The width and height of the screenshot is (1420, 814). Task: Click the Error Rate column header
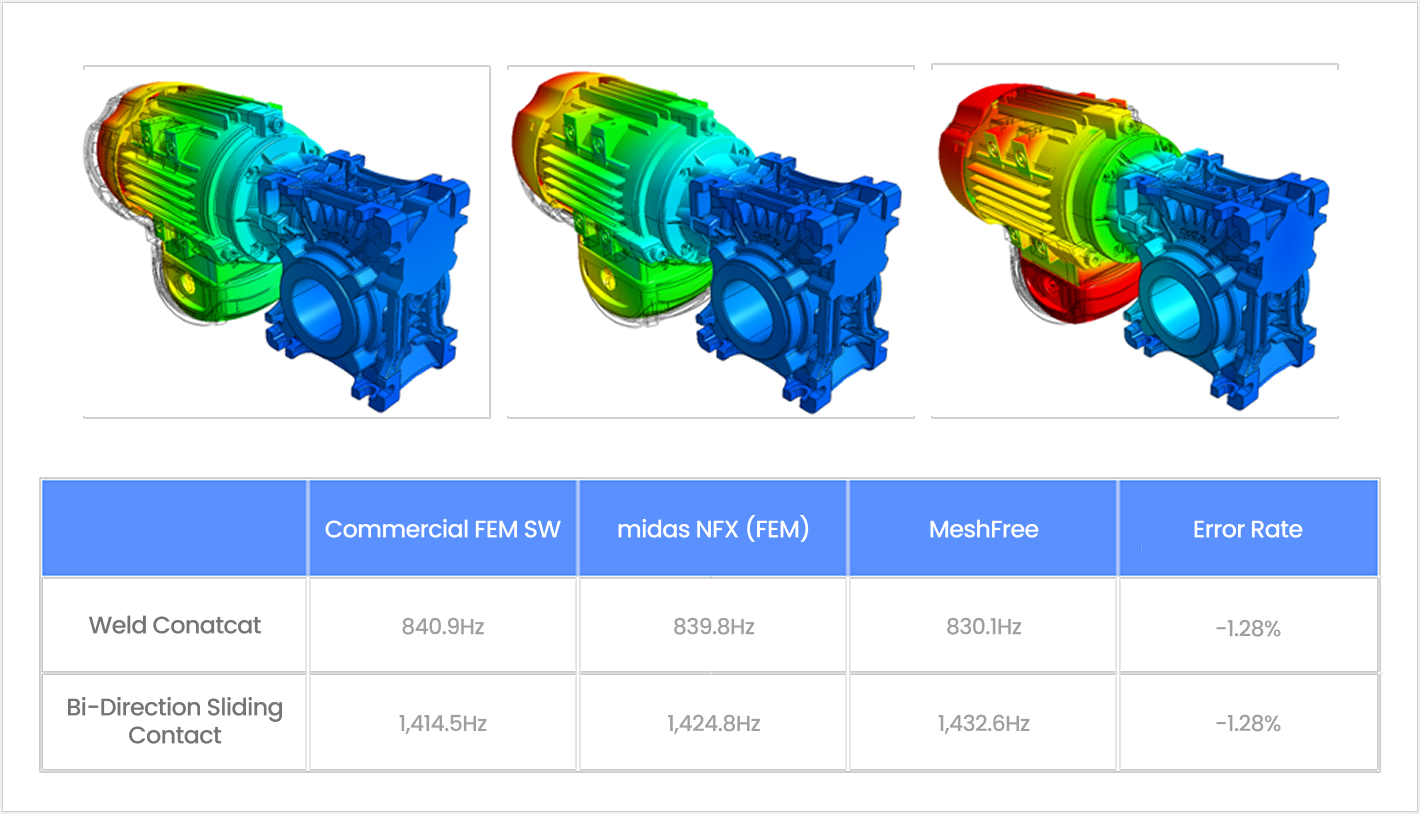[x=1248, y=529]
